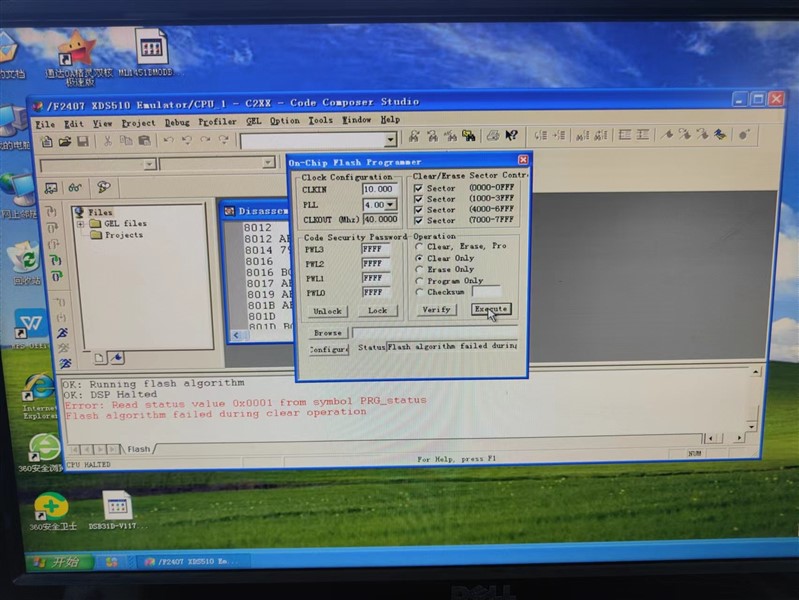Click the Run running-man icon
799x600 pixels.
63,333
